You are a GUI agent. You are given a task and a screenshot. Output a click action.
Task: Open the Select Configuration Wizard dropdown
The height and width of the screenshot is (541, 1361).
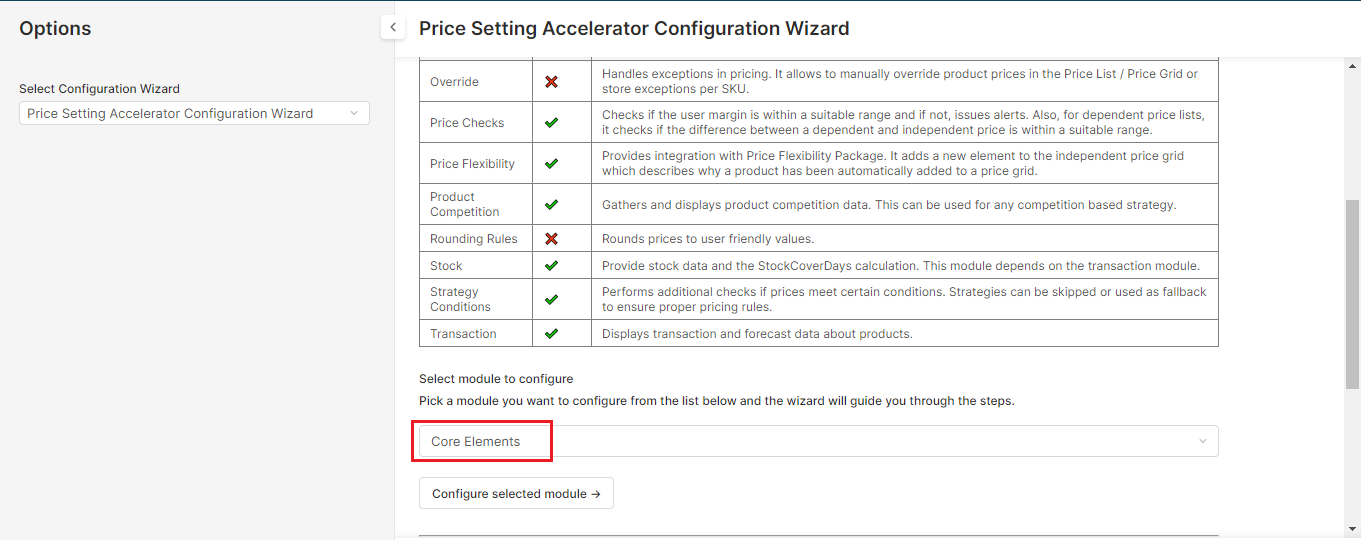point(194,114)
